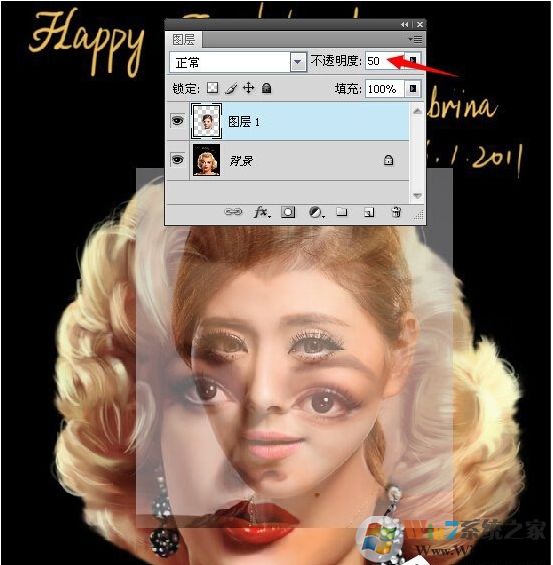This screenshot has width=553, height=565.
Task: Delete layer with trash icon
Action: click(x=396, y=212)
